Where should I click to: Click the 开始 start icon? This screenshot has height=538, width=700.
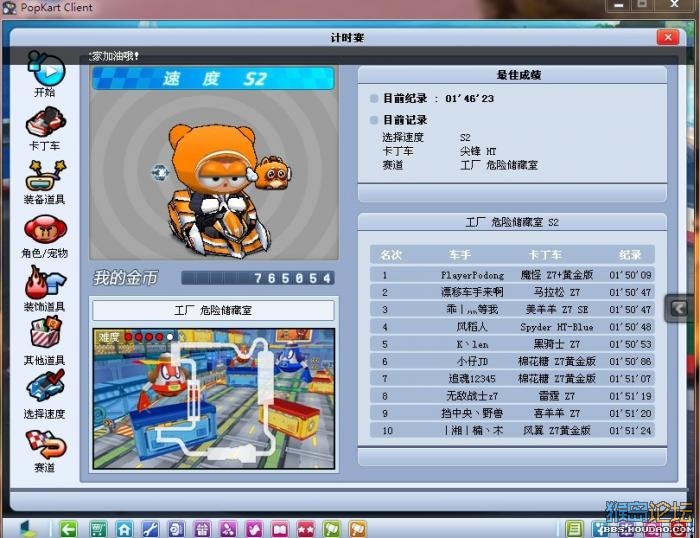[x=46, y=74]
